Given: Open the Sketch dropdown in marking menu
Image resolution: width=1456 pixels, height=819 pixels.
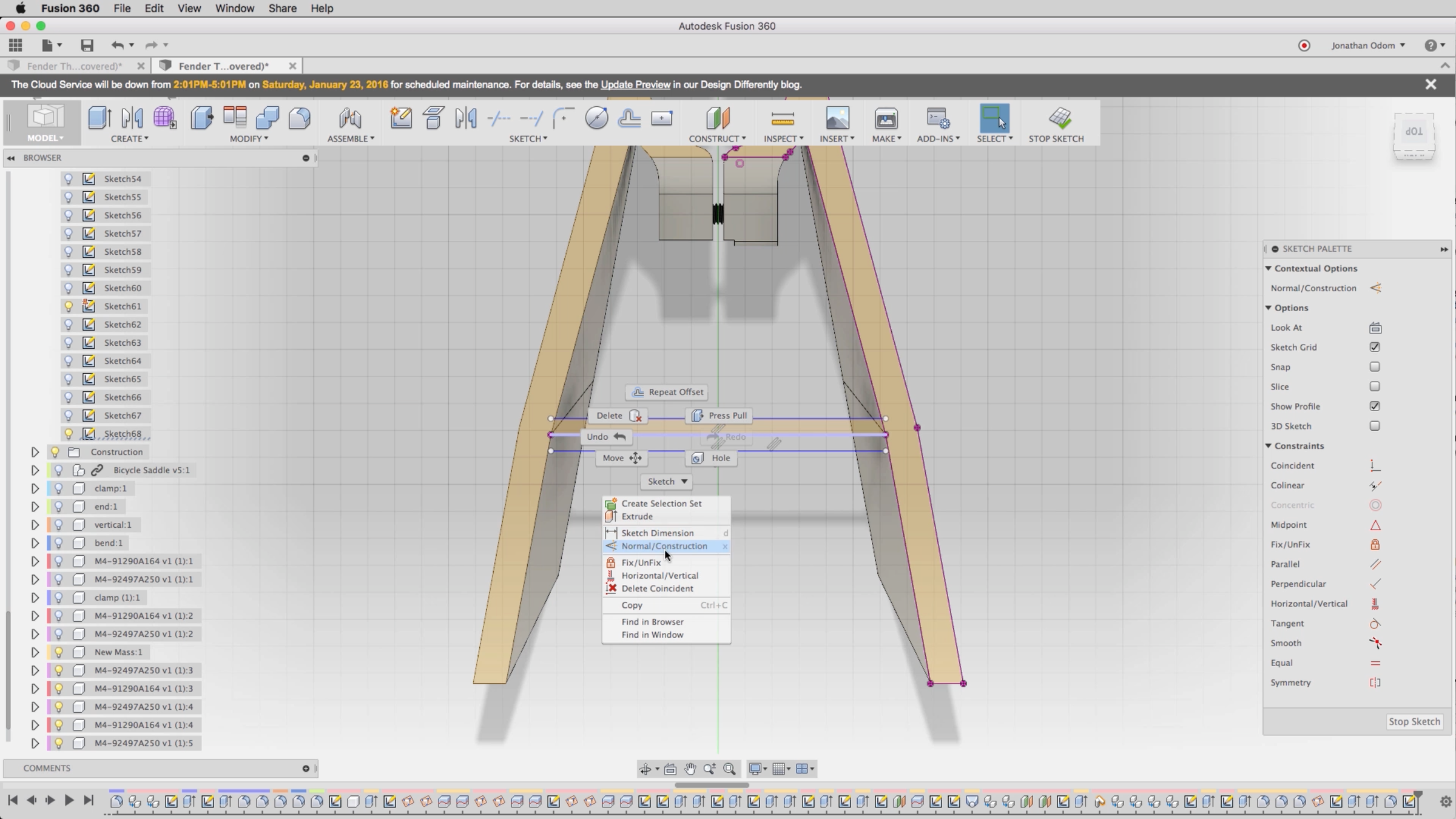Looking at the screenshot, I should pyautogui.click(x=667, y=481).
